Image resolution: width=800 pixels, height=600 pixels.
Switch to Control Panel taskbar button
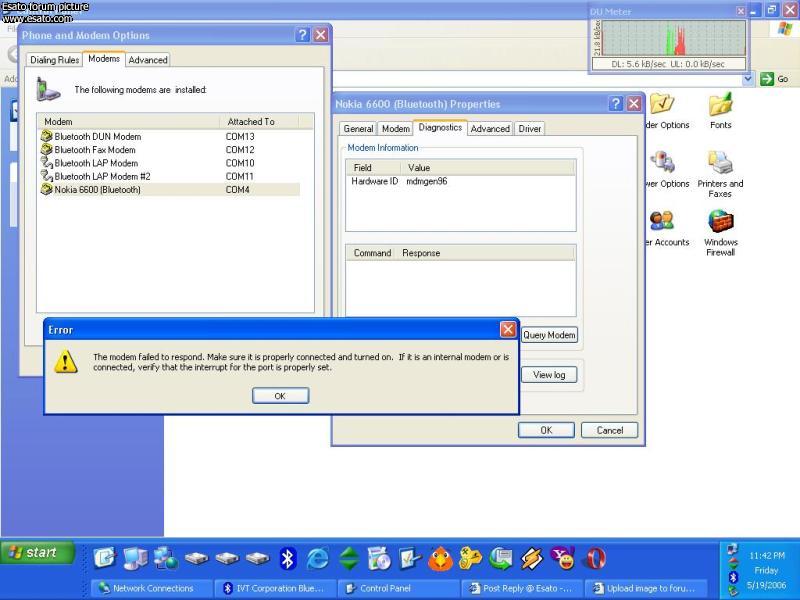(399, 588)
